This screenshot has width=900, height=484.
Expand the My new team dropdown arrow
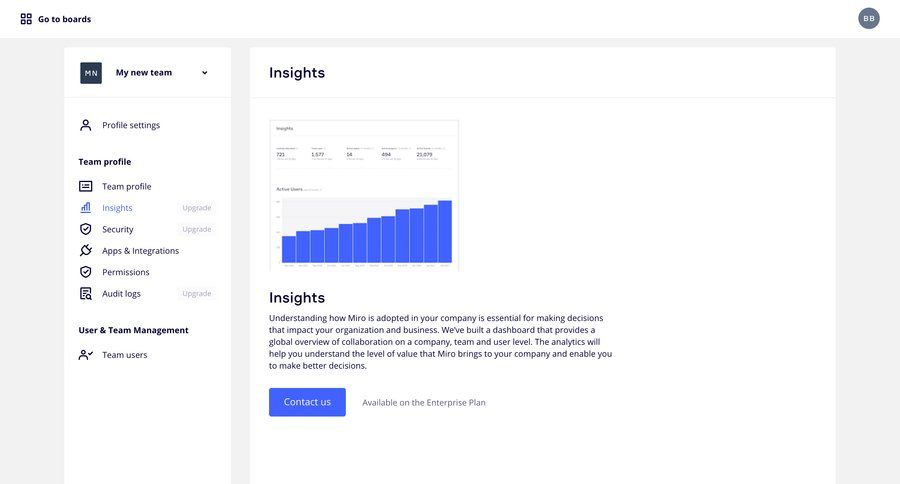pos(204,73)
